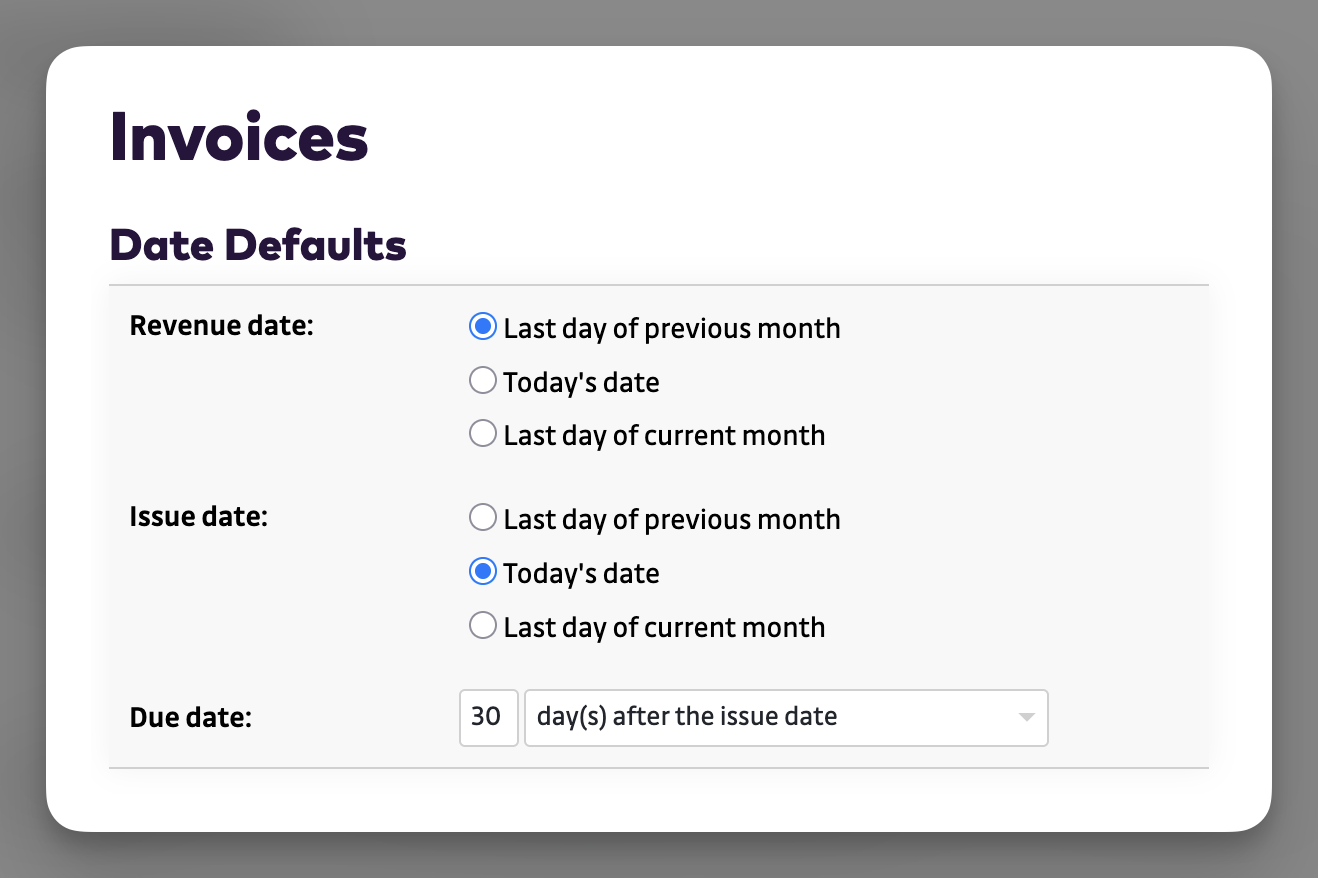Open the 'day(s) after the issue date' dropdown
The image size is (1318, 878).
[x=770, y=717]
